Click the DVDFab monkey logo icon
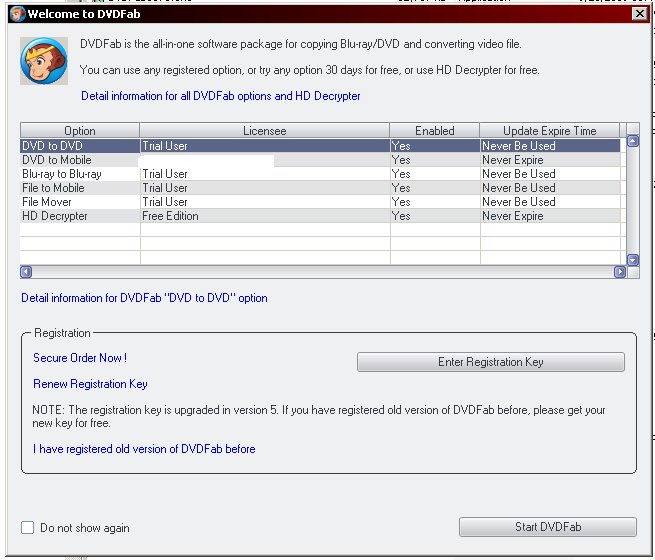The width and height of the screenshot is (655, 560). (x=44, y=63)
